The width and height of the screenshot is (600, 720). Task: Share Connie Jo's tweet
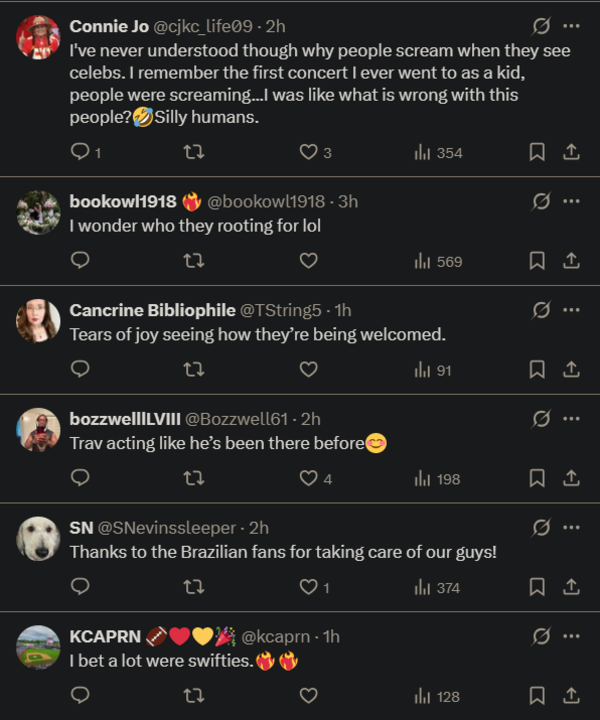point(571,152)
